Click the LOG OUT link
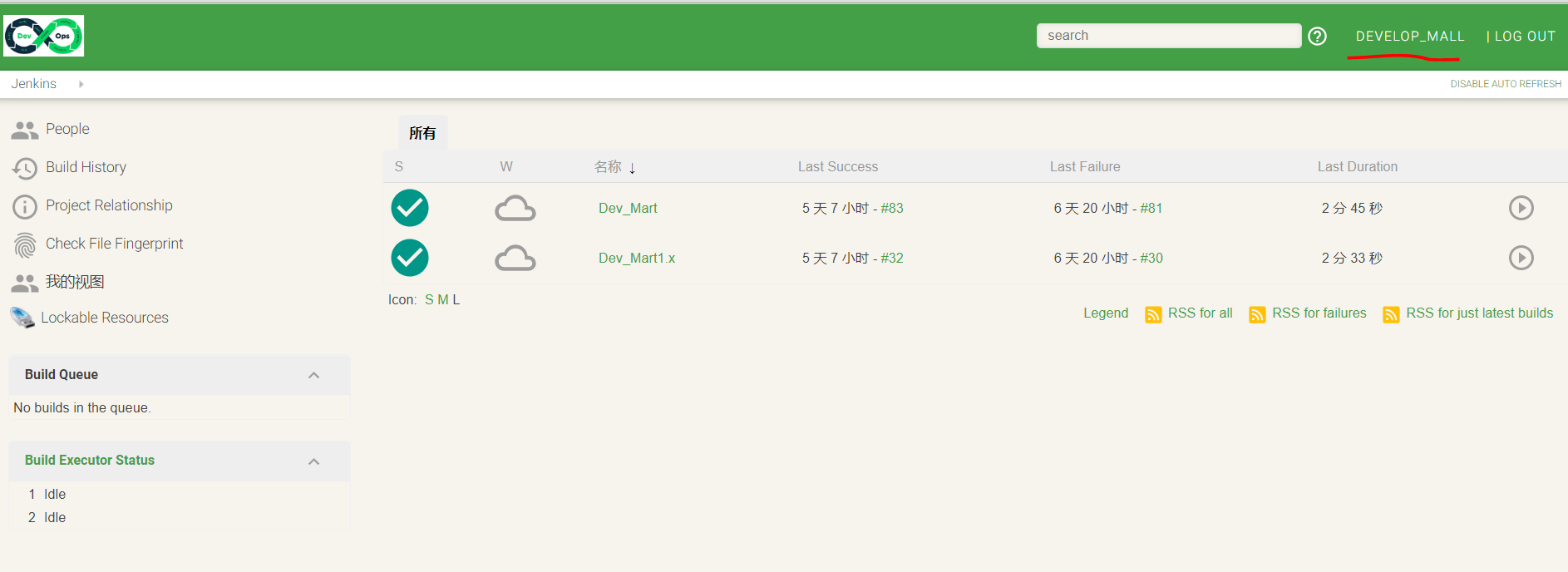 tap(1524, 36)
